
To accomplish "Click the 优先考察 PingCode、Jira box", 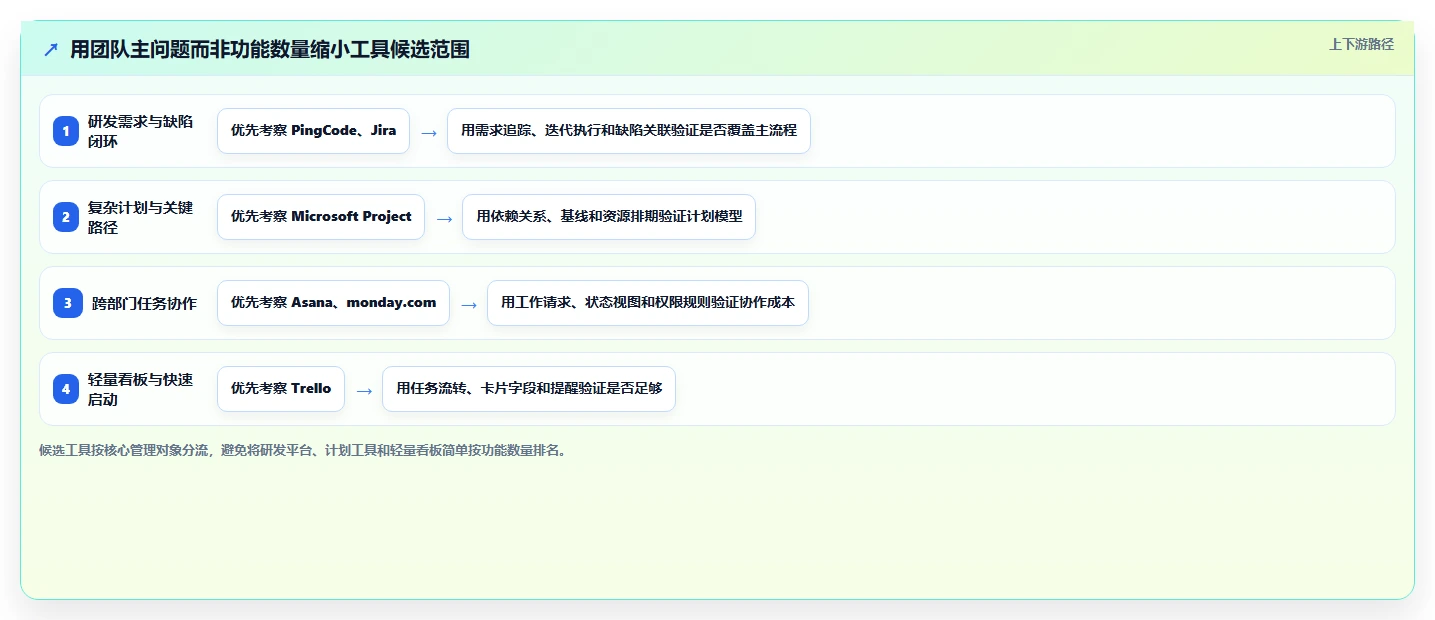I will (x=313, y=131).
